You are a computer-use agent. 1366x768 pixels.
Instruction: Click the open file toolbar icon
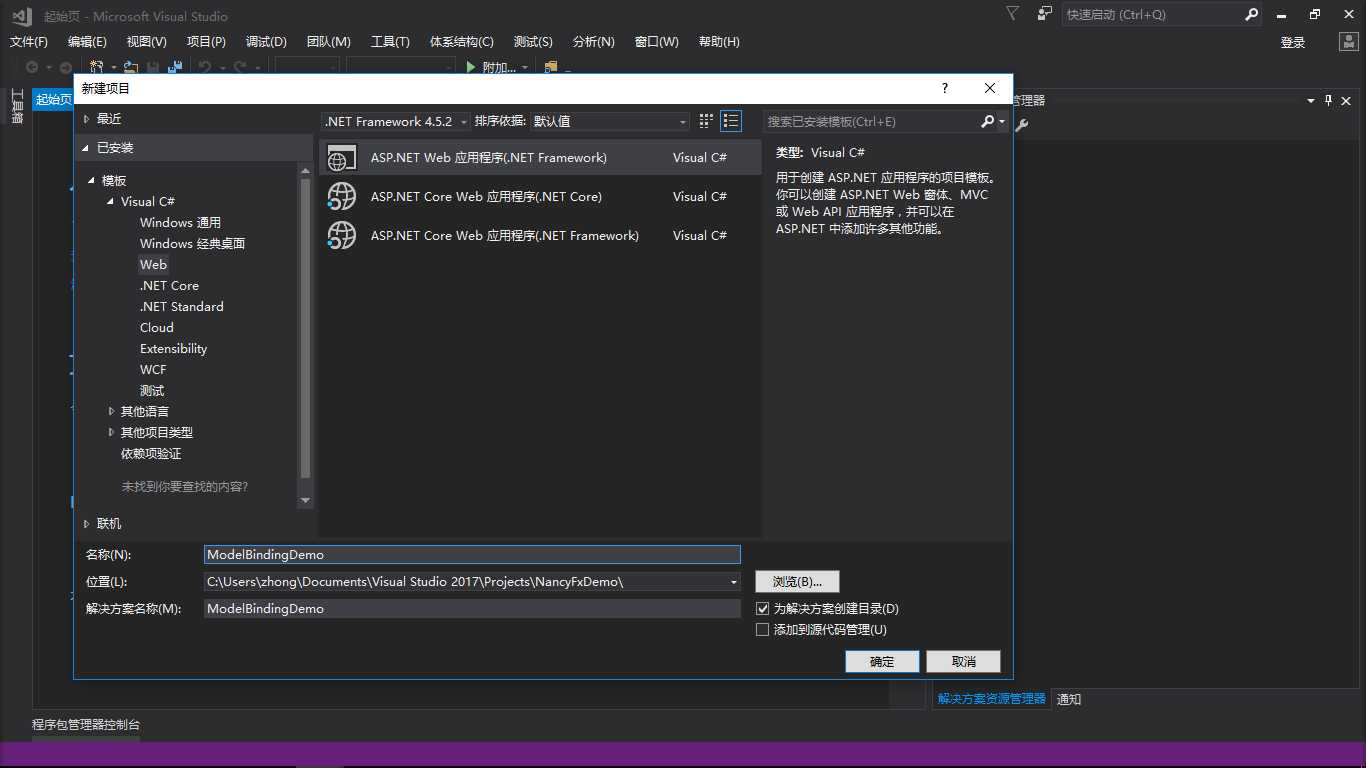coord(131,67)
